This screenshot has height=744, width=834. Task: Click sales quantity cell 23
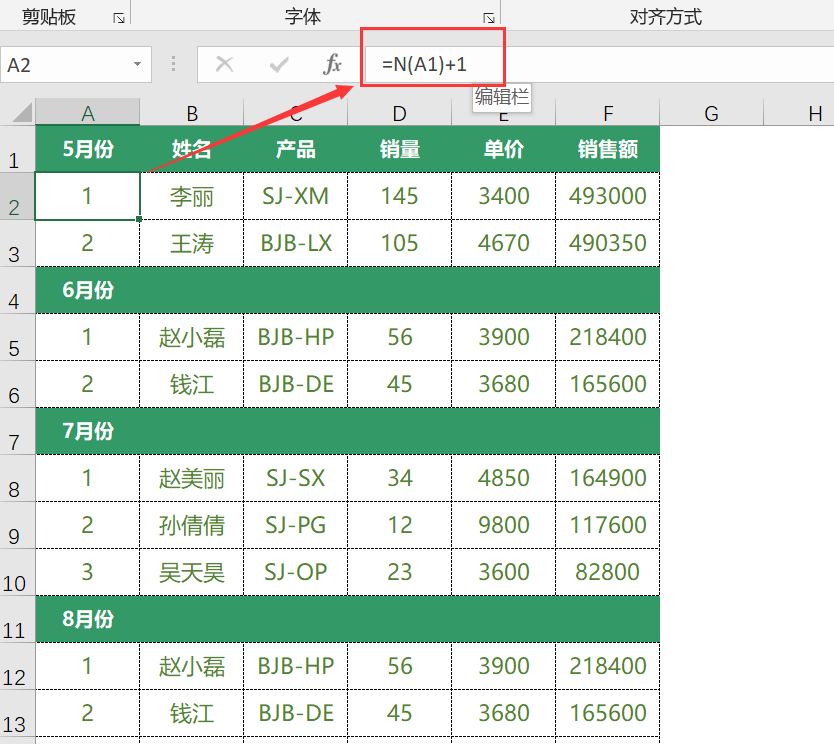coord(399,572)
